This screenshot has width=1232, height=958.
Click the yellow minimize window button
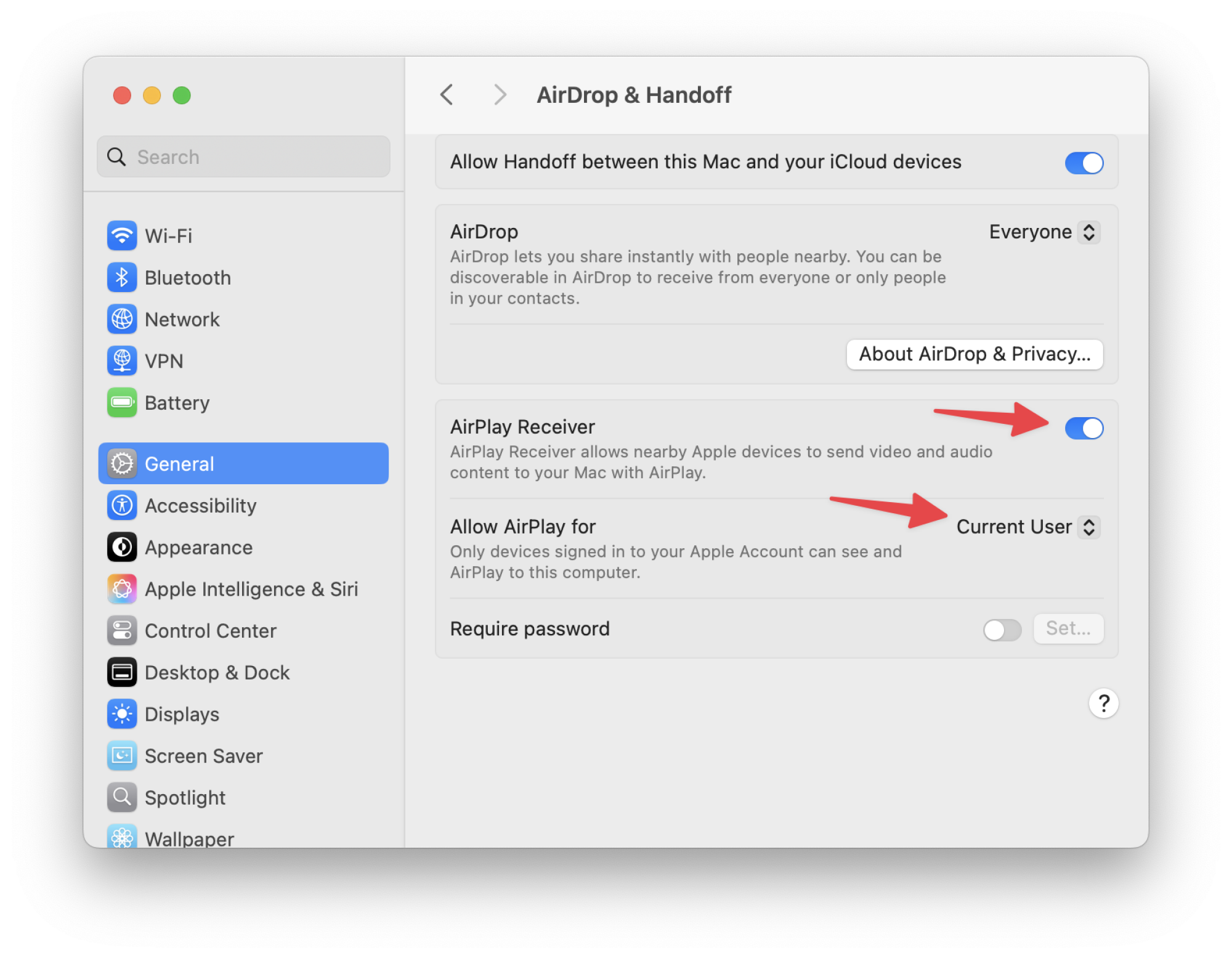tap(152, 95)
